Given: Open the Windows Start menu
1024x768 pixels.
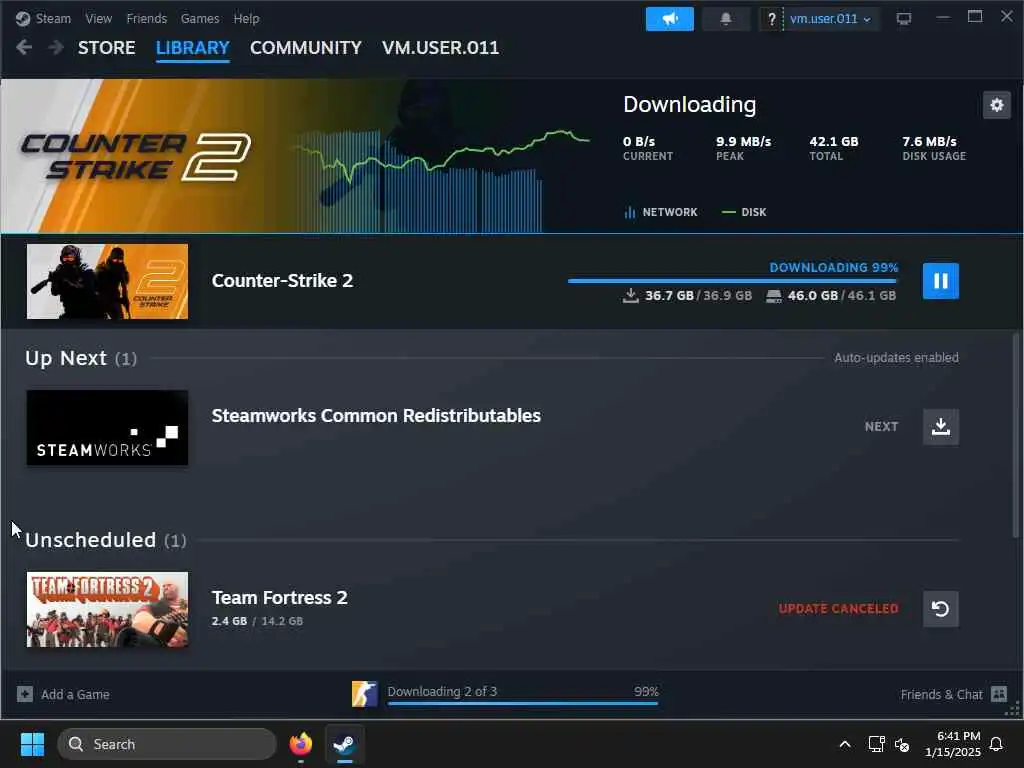Looking at the screenshot, I should [32, 744].
